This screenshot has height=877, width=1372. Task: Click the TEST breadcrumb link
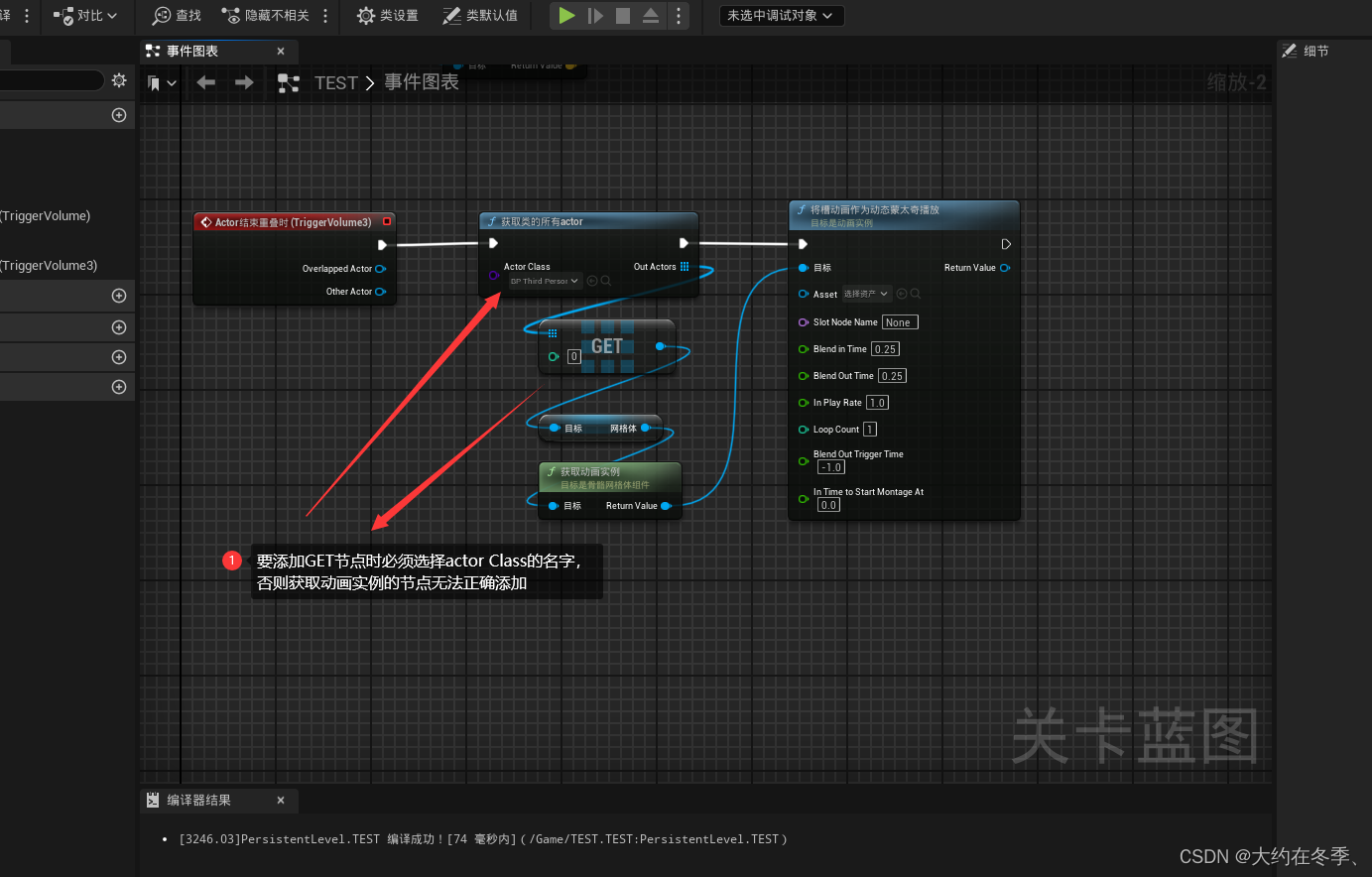[336, 82]
